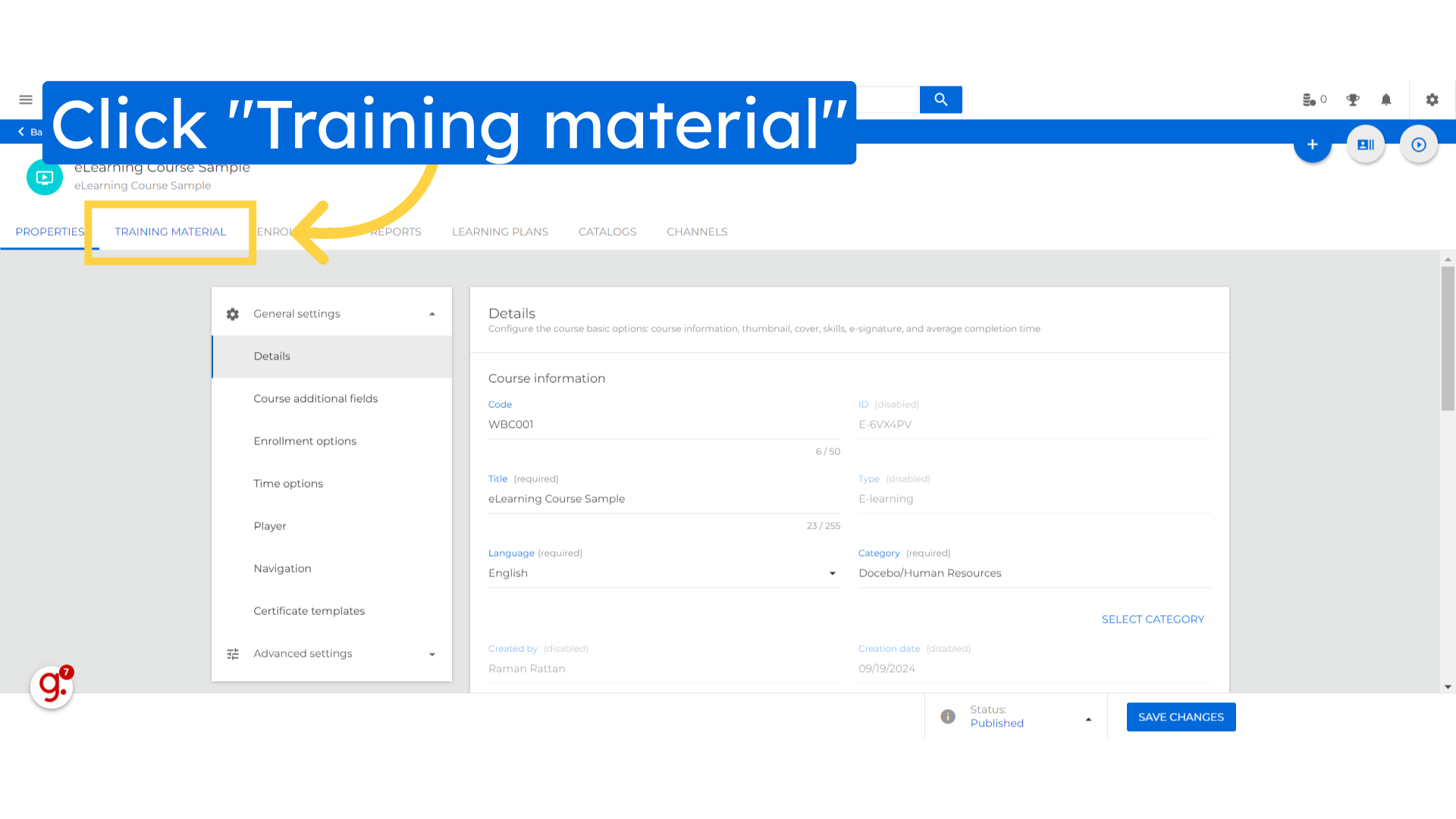
Task: Click SAVE CHANGES button
Action: click(1181, 716)
